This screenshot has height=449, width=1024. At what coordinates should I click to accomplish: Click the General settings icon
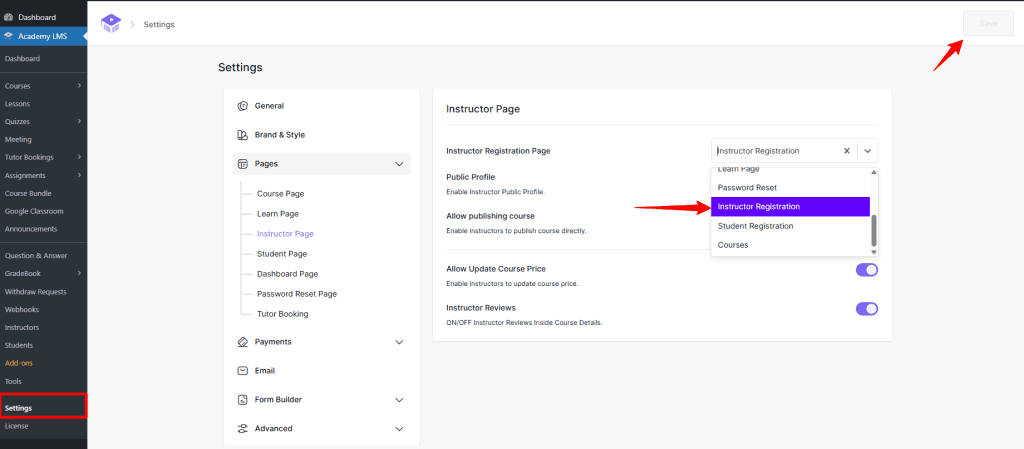(243, 106)
